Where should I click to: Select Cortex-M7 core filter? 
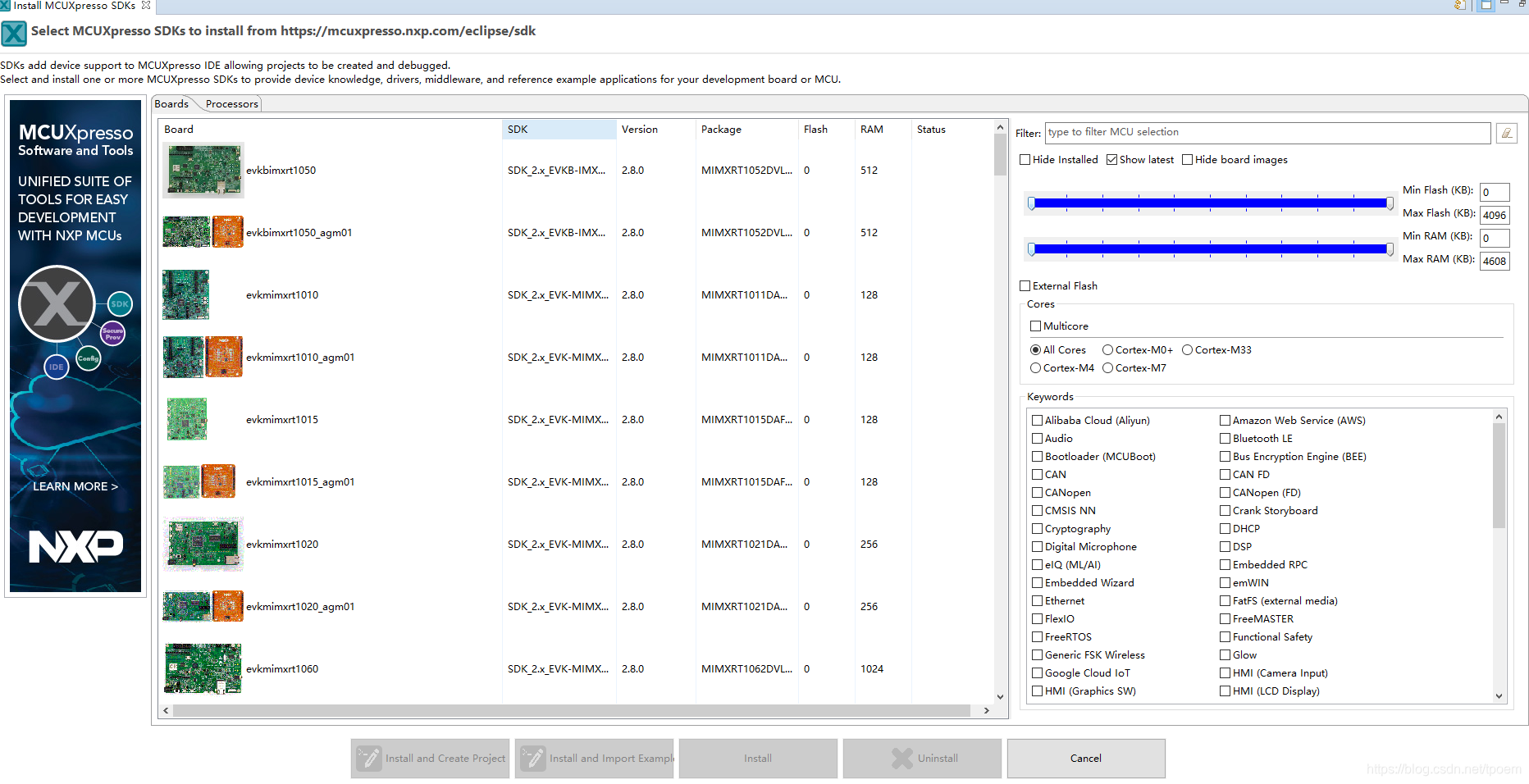pos(1107,368)
